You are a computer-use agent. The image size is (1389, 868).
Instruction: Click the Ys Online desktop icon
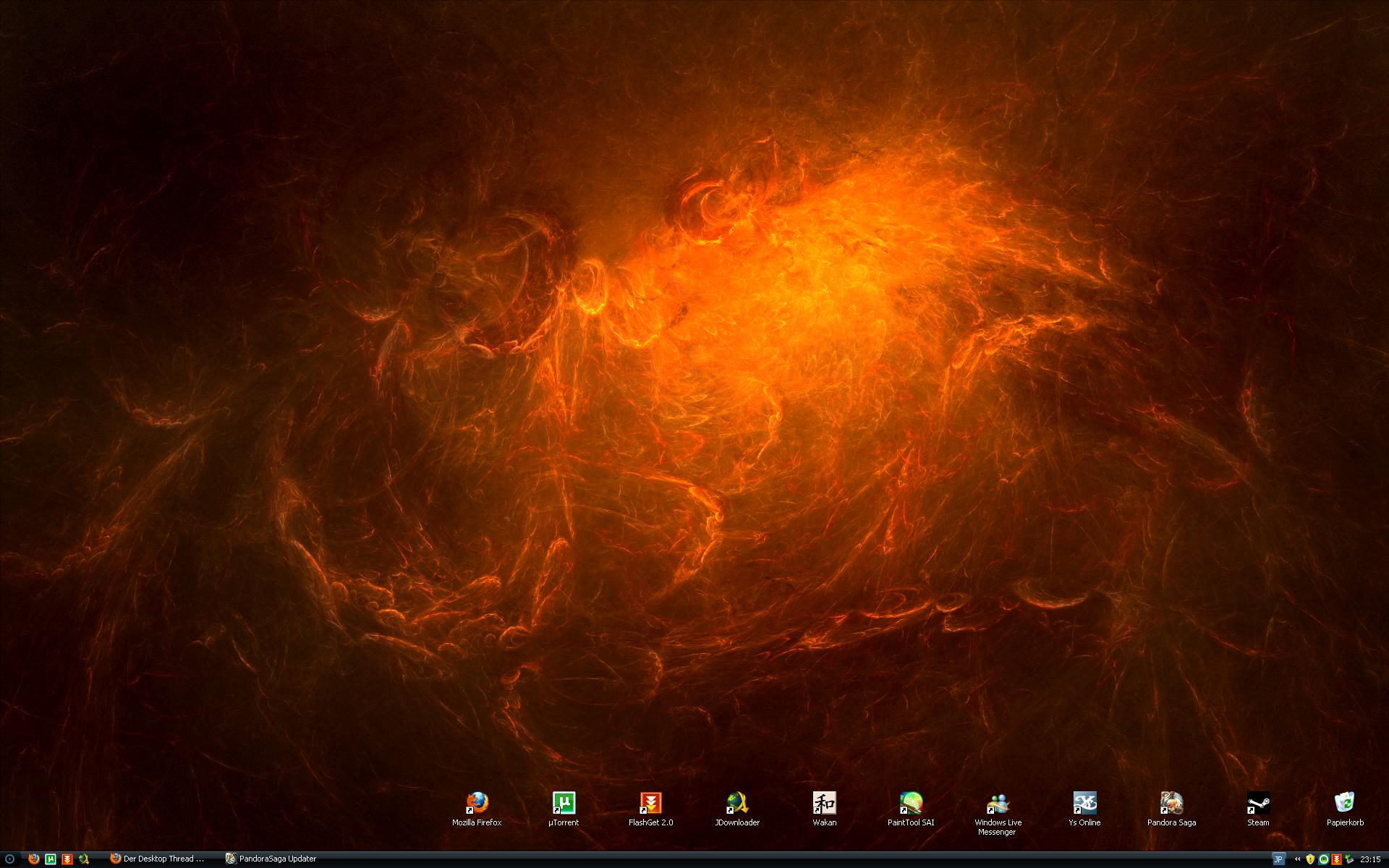(1084, 804)
